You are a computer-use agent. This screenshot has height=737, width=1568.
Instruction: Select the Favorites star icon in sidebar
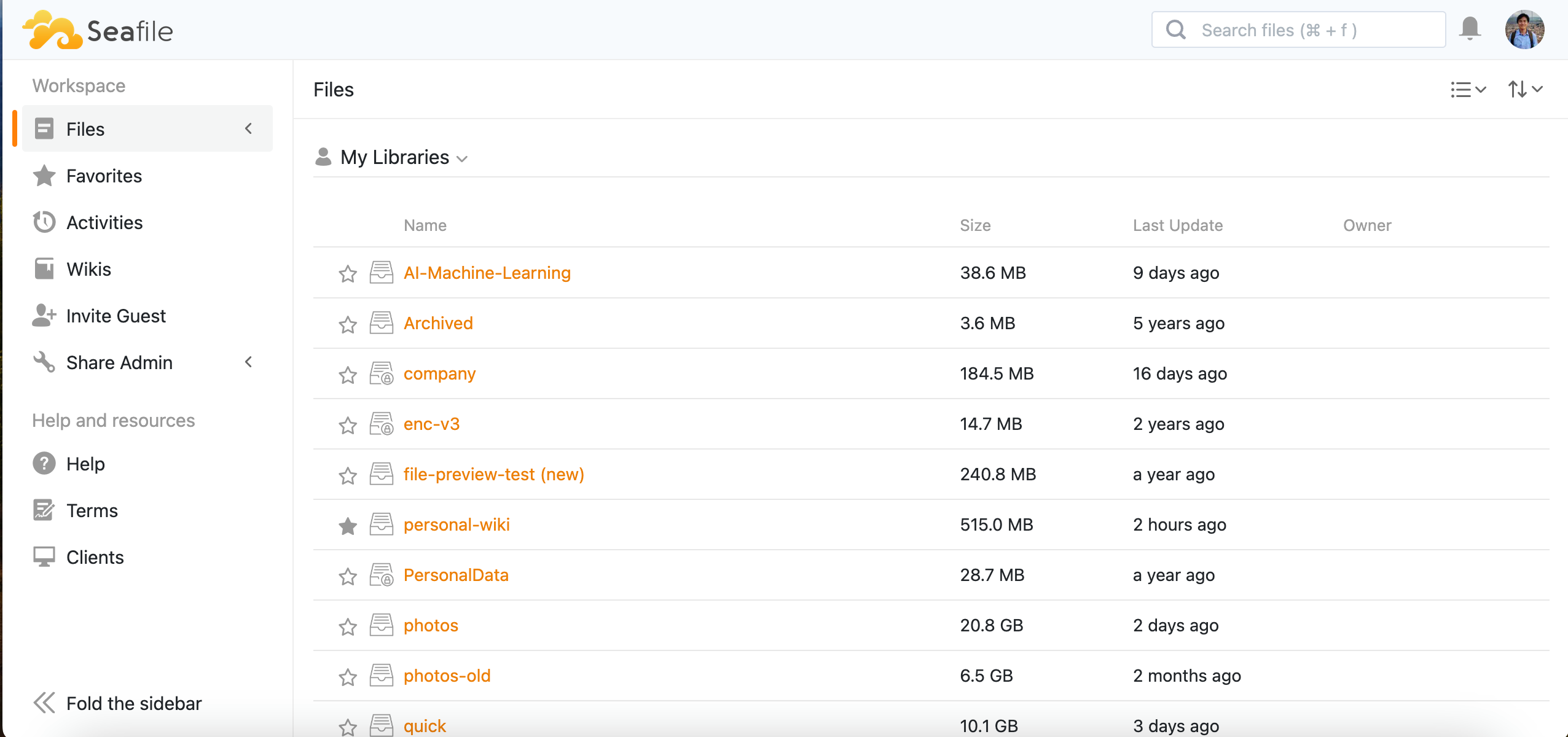[x=43, y=176]
